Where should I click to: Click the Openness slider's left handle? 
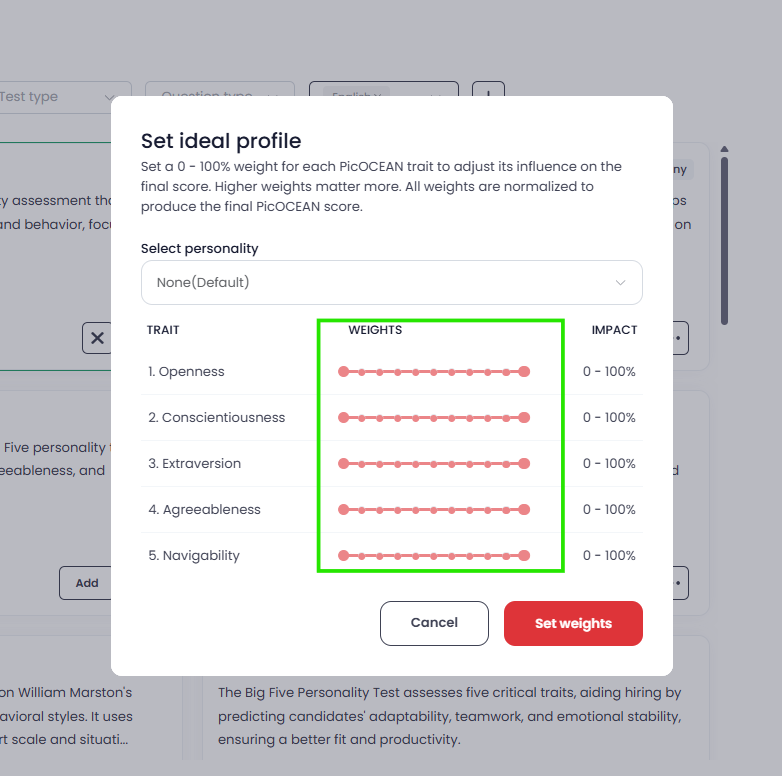[344, 372]
